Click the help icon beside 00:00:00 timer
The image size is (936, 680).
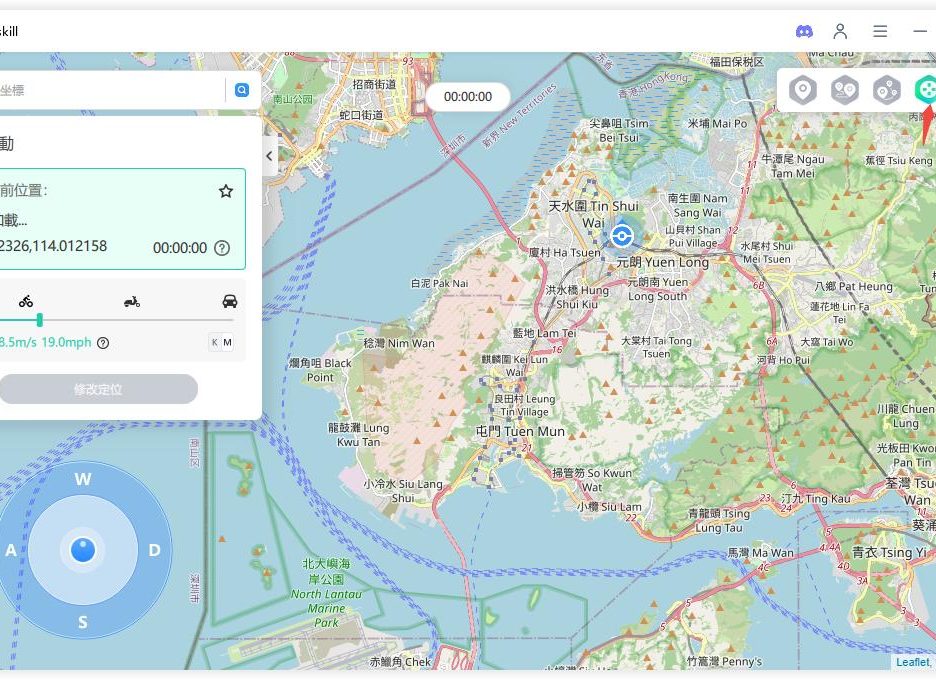coord(222,248)
